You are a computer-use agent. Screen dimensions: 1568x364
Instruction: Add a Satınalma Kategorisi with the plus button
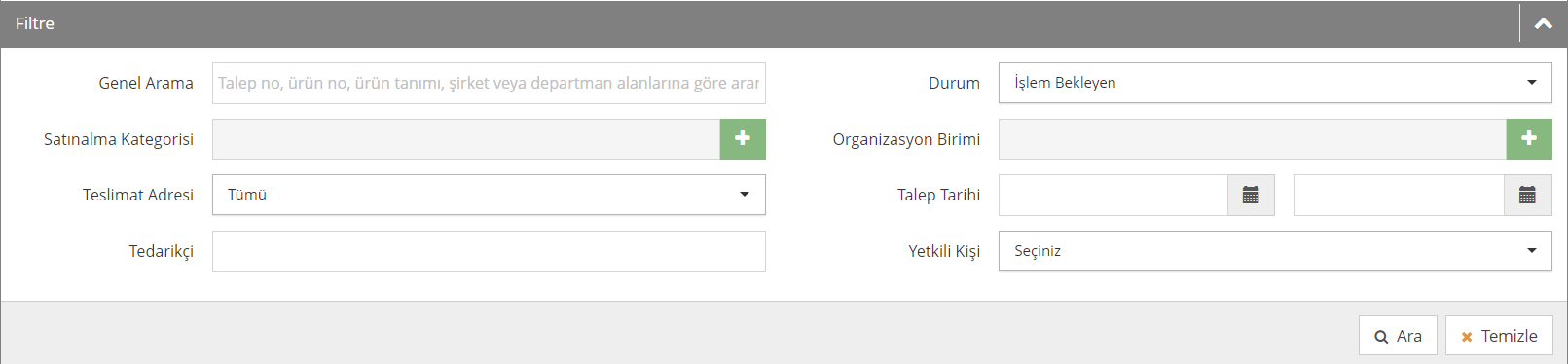(x=743, y=138)
